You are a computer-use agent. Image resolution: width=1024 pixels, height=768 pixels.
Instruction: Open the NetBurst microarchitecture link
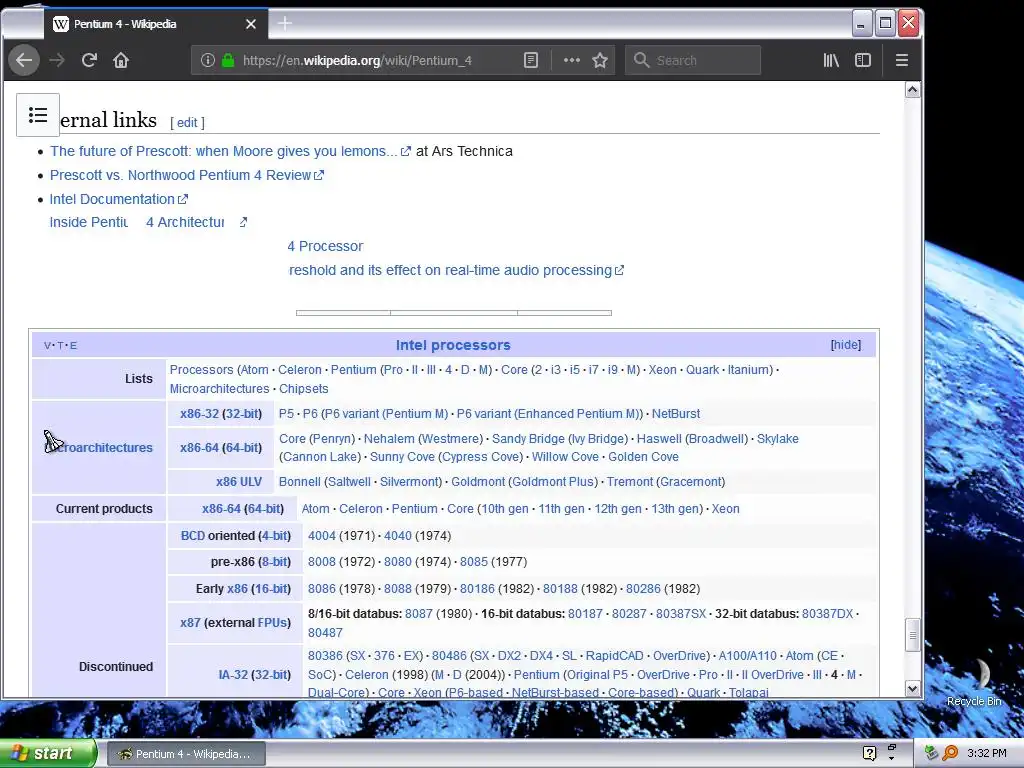(x=676, y=413)
